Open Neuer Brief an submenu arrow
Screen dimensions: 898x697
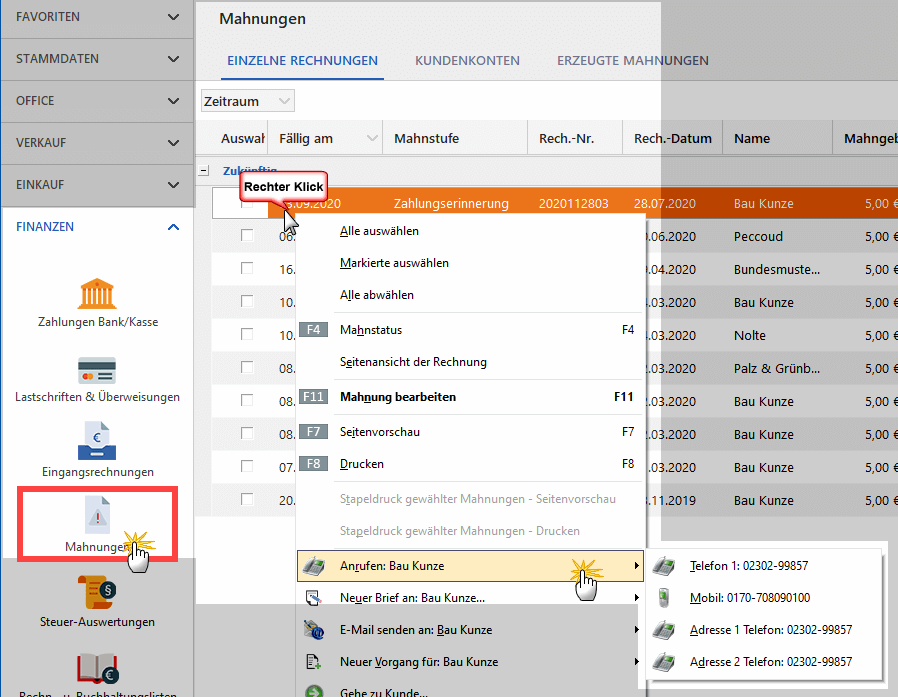click(x=636, y=598)
